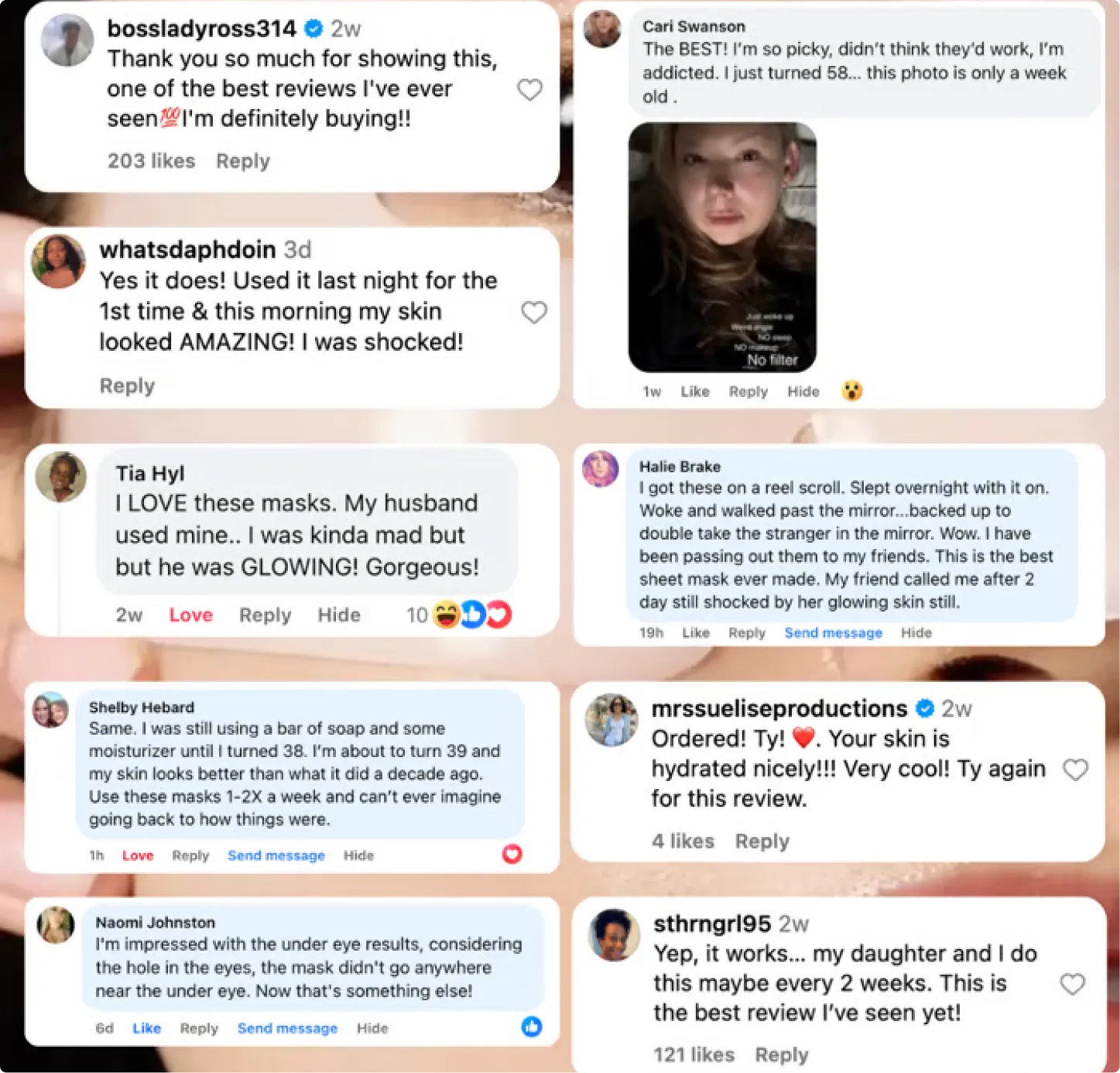Click the thumbs up reaction on Naomi Johnston's comment
1120x1073 pixels.
(x=531, y=1027)
